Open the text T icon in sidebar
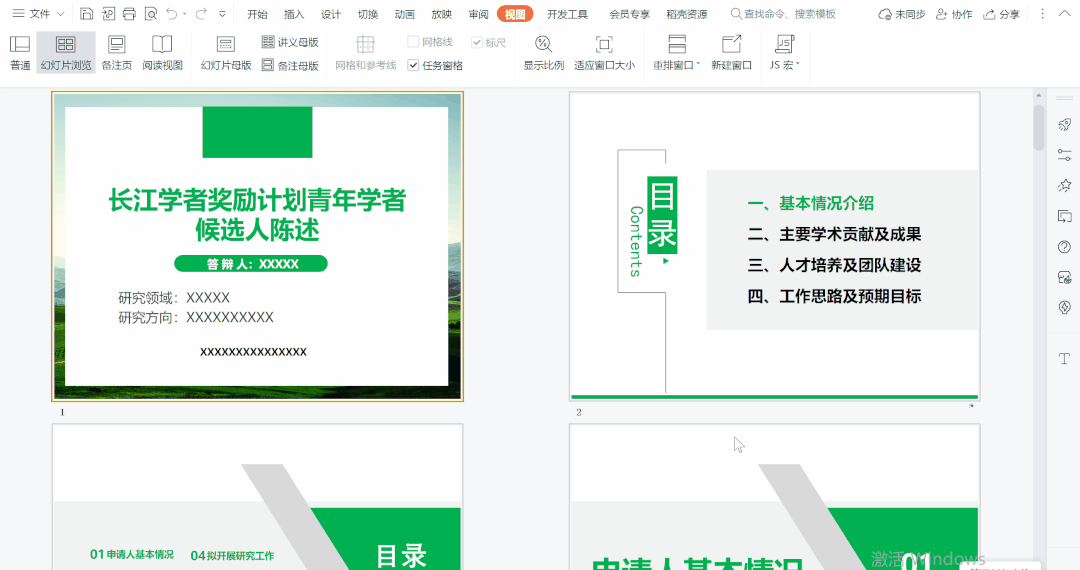This screenshot has width=1080, height=570. pyautogui.click(x=1064, y=359)
